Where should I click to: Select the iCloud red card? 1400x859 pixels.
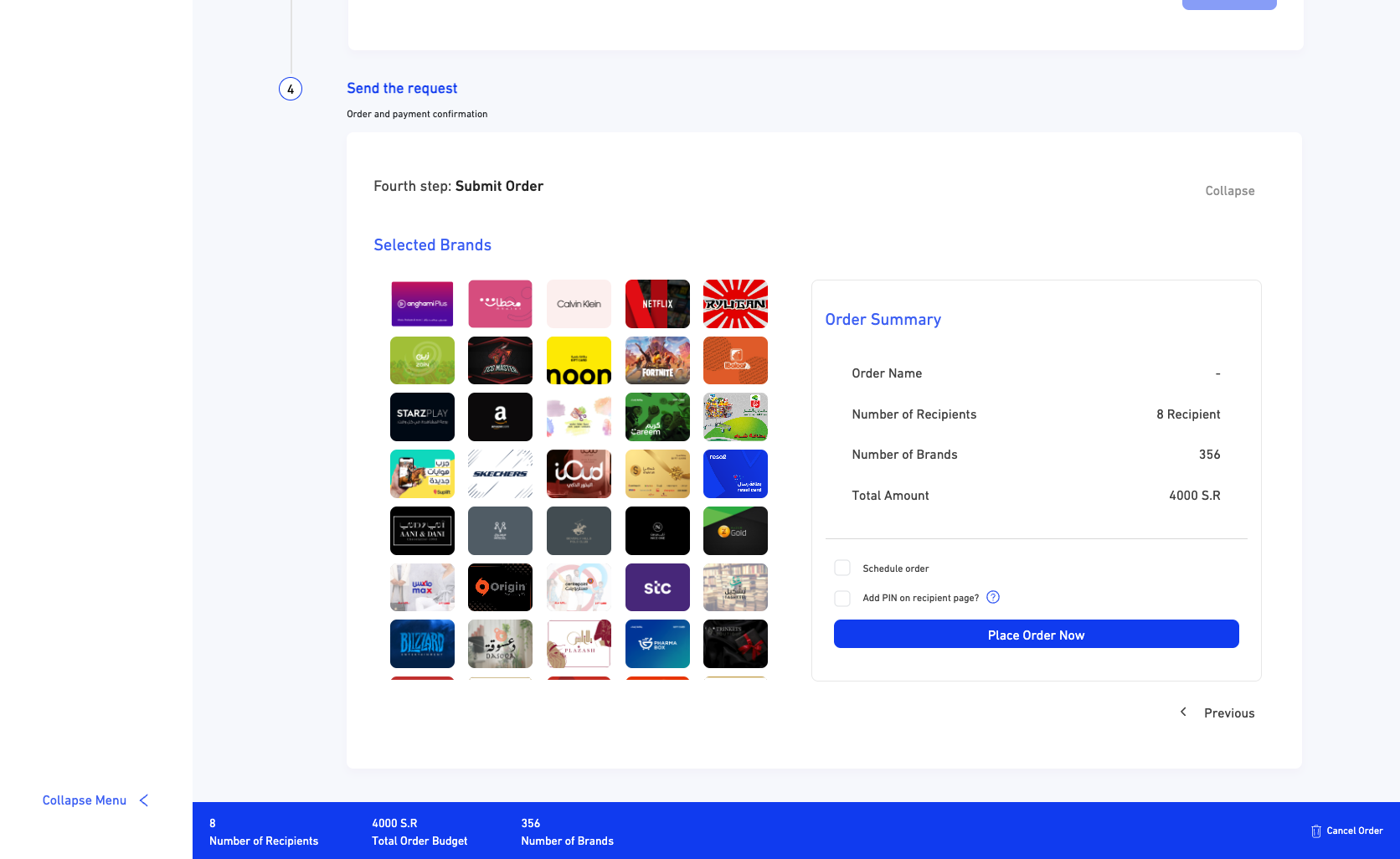pos(579,474)
